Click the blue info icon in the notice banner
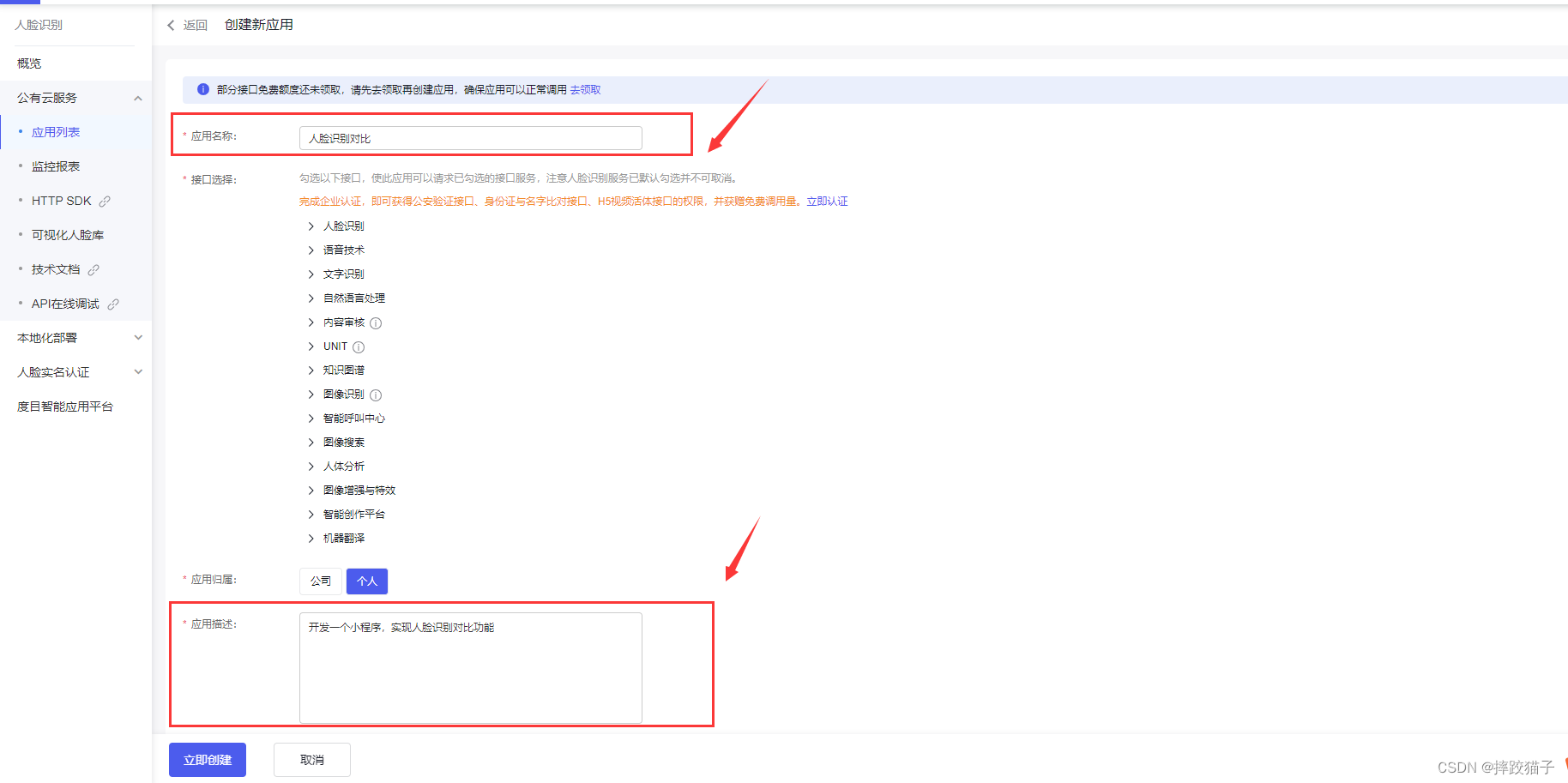1568x783 pixels. [203, 89]
